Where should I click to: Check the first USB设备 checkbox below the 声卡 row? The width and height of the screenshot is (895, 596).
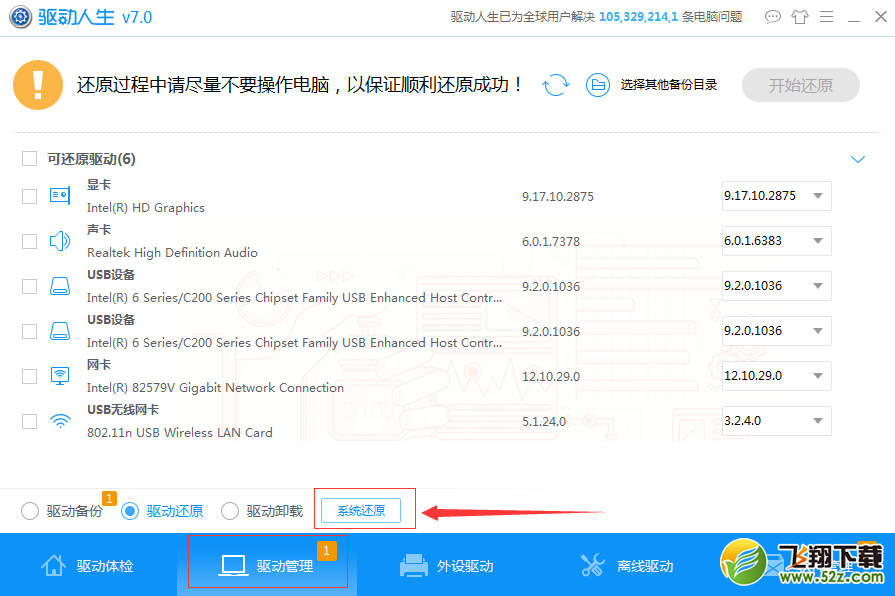tap(29, 286)
